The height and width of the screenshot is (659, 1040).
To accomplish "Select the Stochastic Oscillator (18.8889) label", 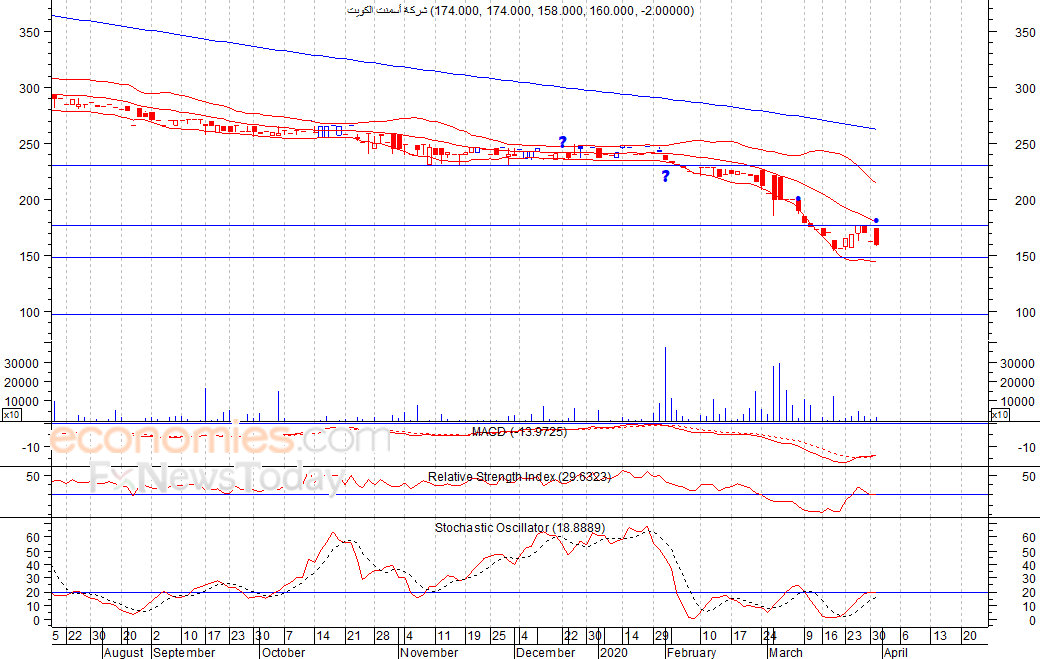I will [x=519, y=528].
